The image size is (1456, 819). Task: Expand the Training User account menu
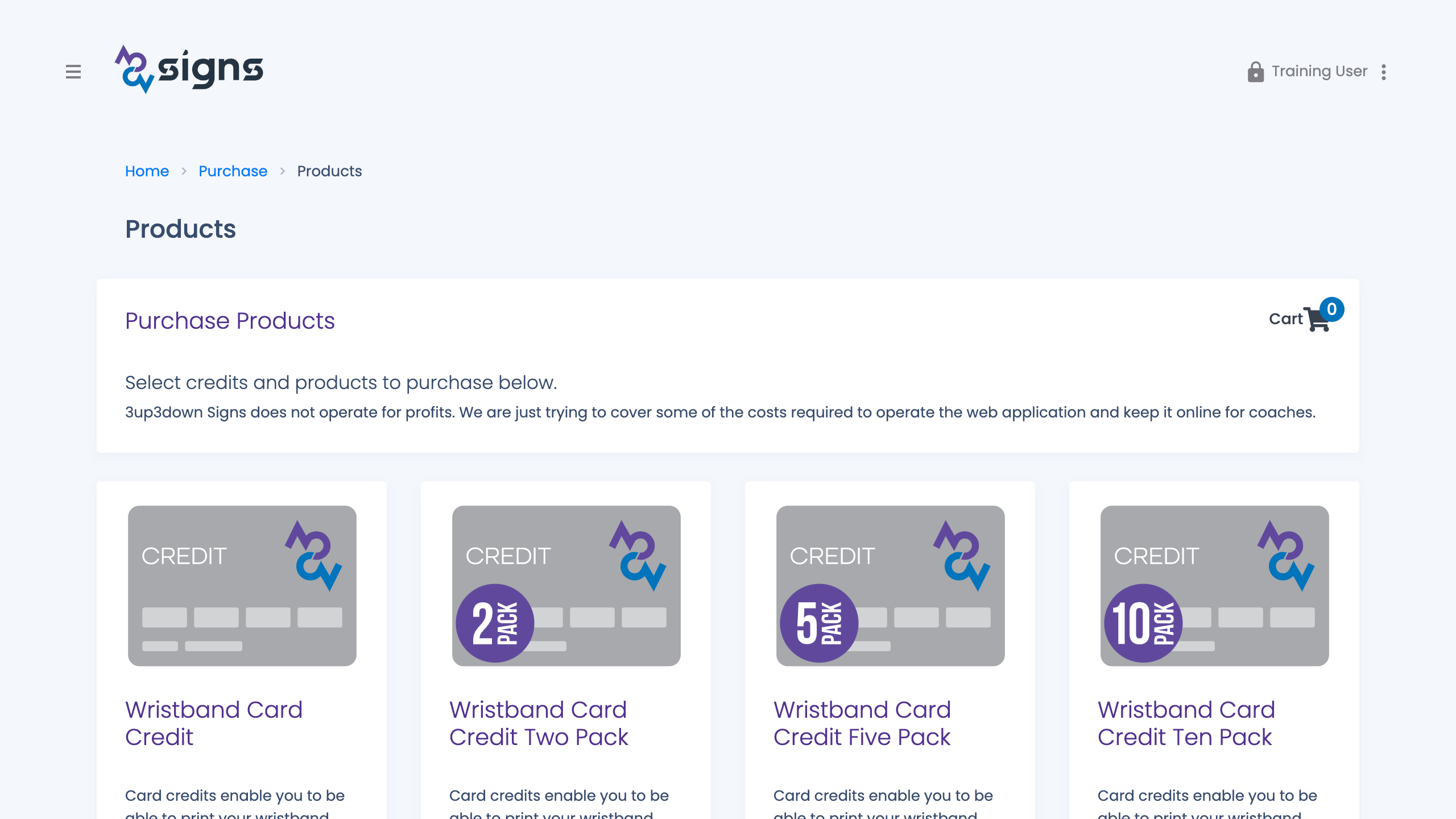[x=1319, y=72]
